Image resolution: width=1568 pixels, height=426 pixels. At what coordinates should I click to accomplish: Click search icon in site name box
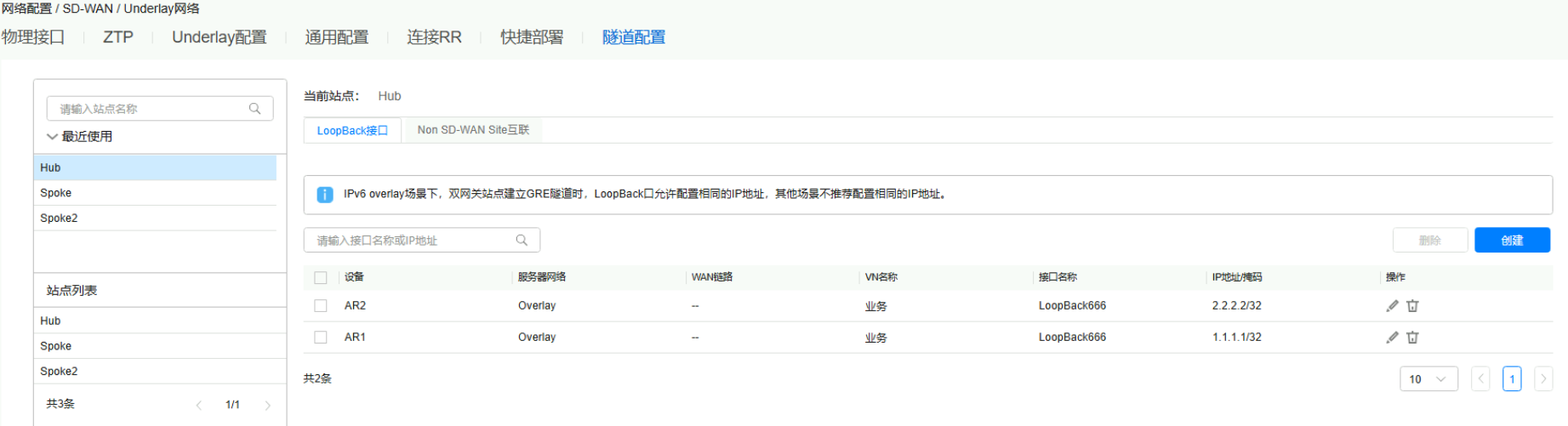coord(254,109)
